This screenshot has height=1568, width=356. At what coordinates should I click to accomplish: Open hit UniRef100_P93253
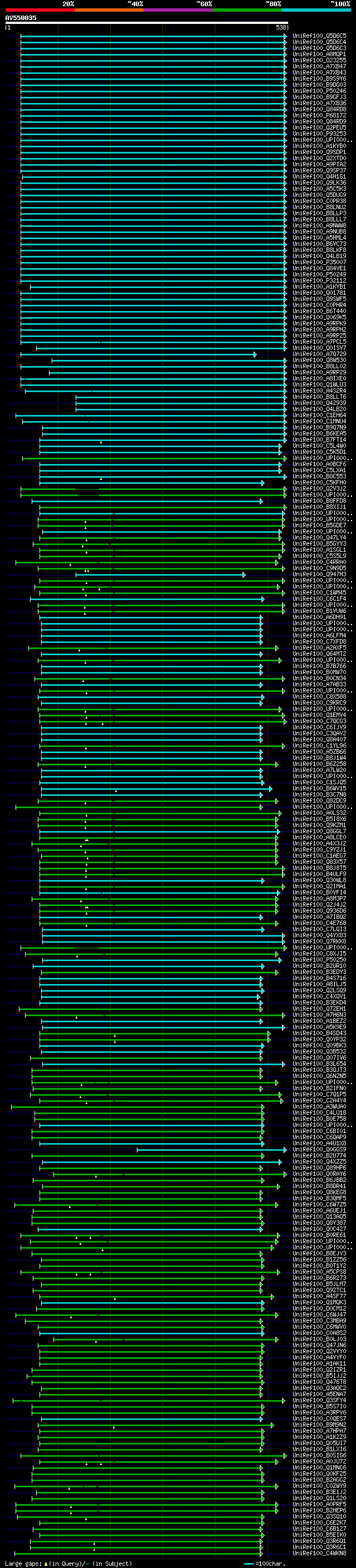pyautogui.click(x=319, y=134)
